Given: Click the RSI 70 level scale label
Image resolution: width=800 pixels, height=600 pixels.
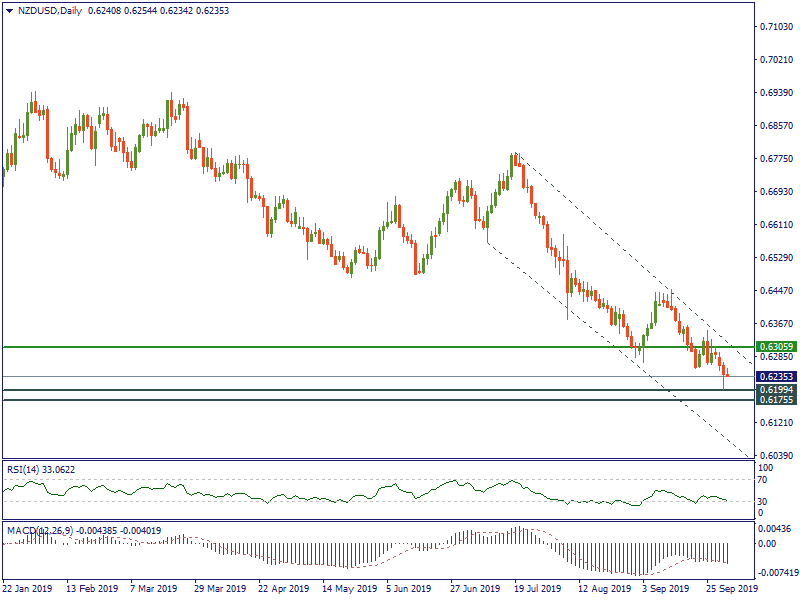Looking at the screenshot, I should point(765,480).
